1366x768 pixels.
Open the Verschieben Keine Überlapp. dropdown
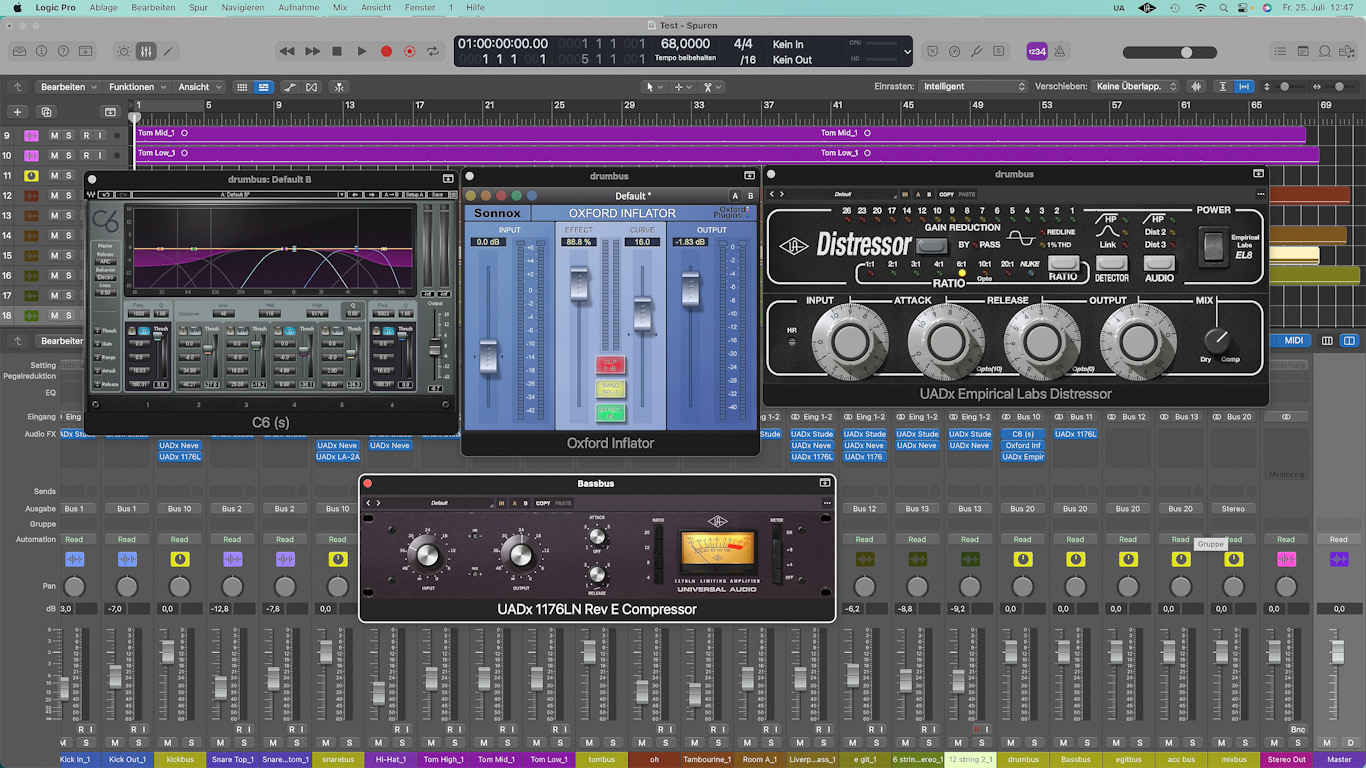1136,87
